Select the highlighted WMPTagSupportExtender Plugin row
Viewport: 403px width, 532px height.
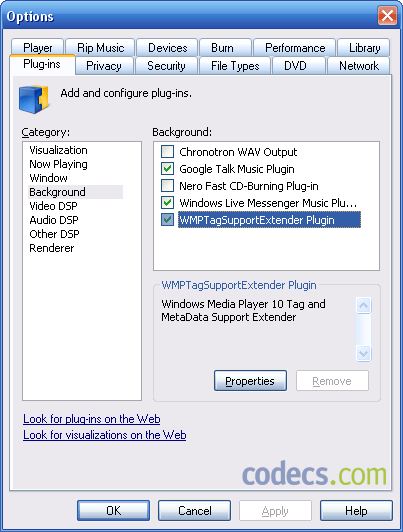(x=269, y=220)
